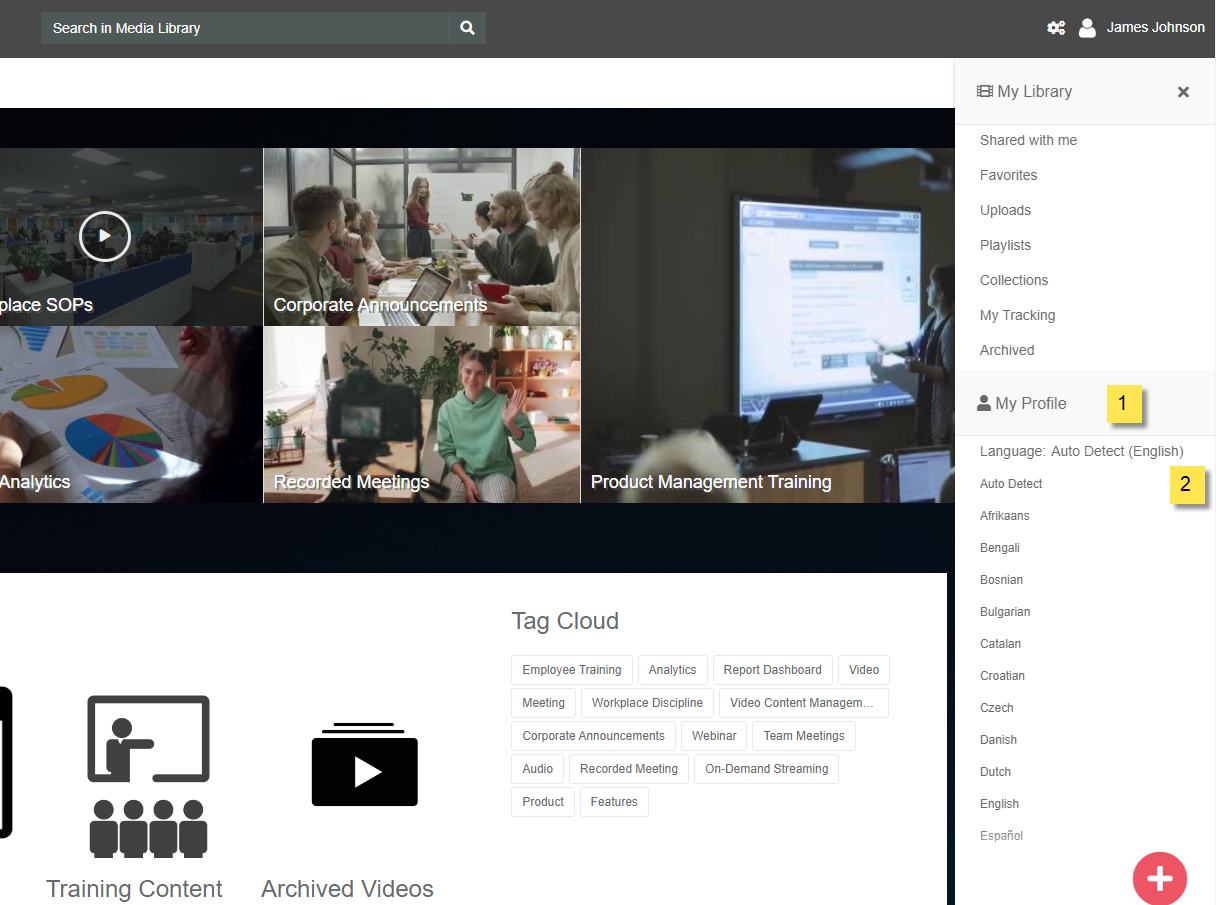
Task: Open the settings gears icon
Action: (1055, 28)
